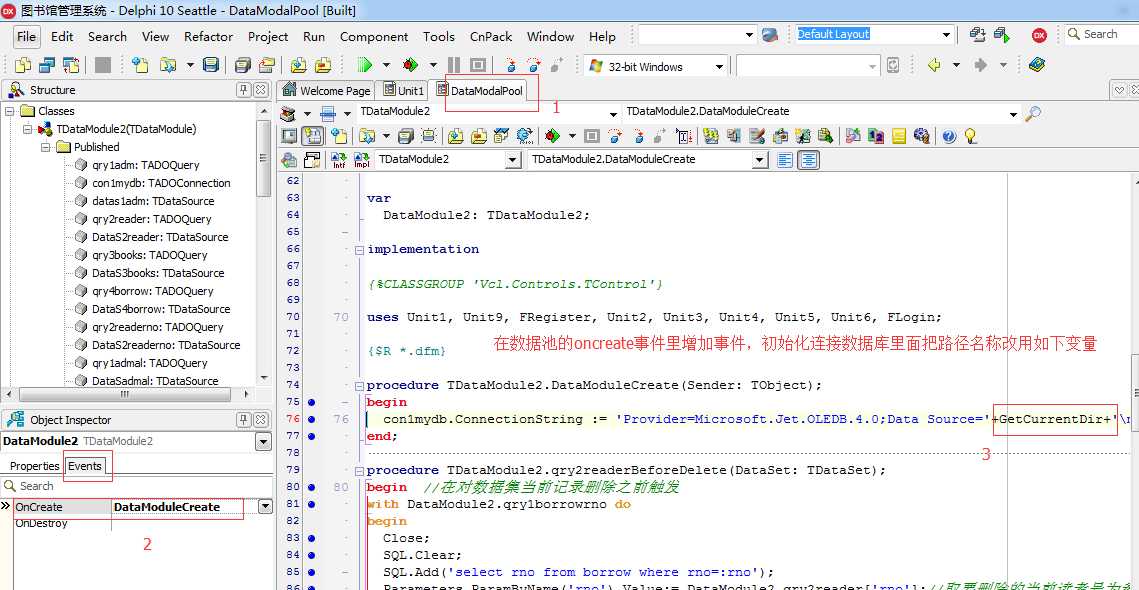The height and width of the screenshot is (590, 1139).
Task: Toggle the centered layout button in editor toolbar
Action: pos(808,160)
